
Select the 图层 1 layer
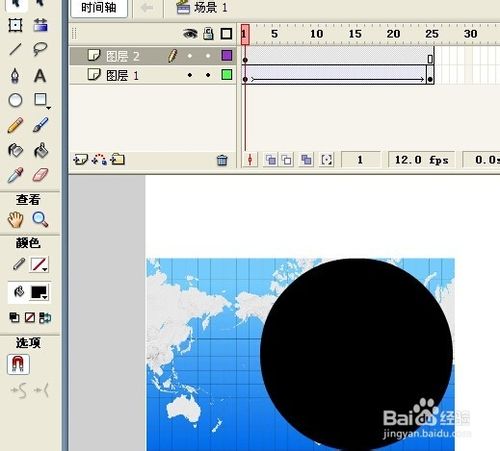coord(153,75)
